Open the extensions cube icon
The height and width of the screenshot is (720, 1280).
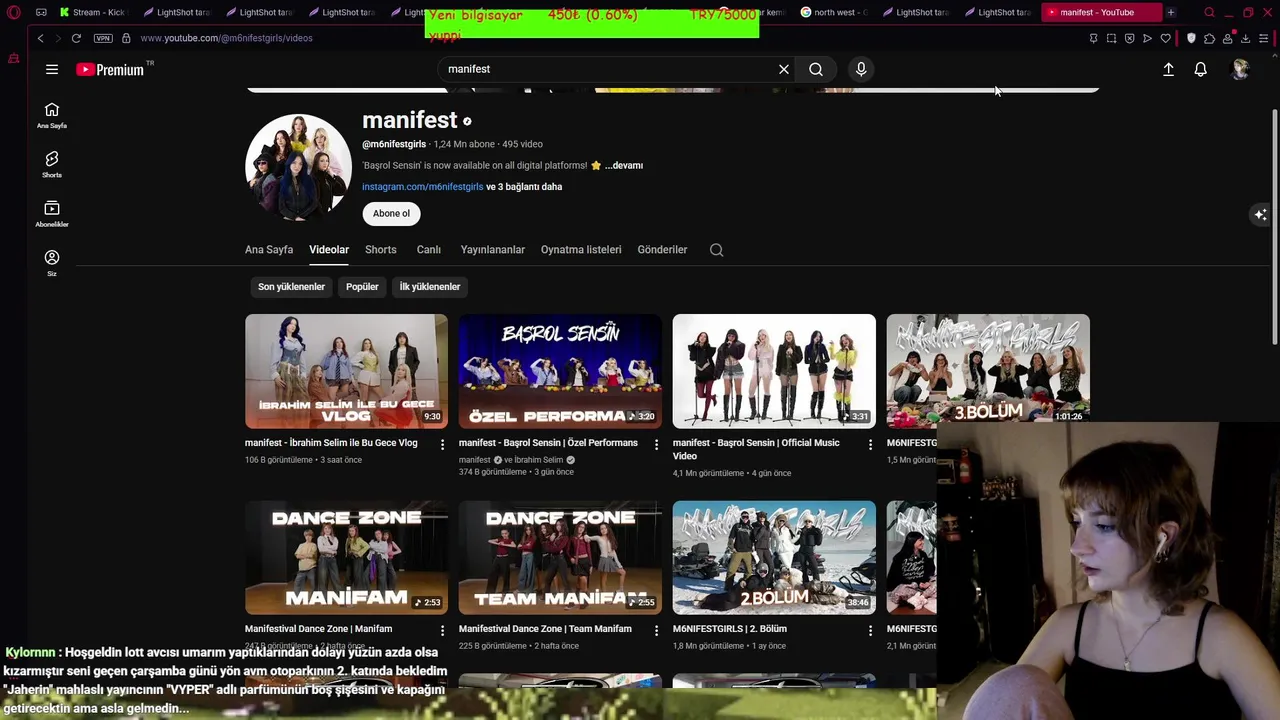[x=1209, y=38]
